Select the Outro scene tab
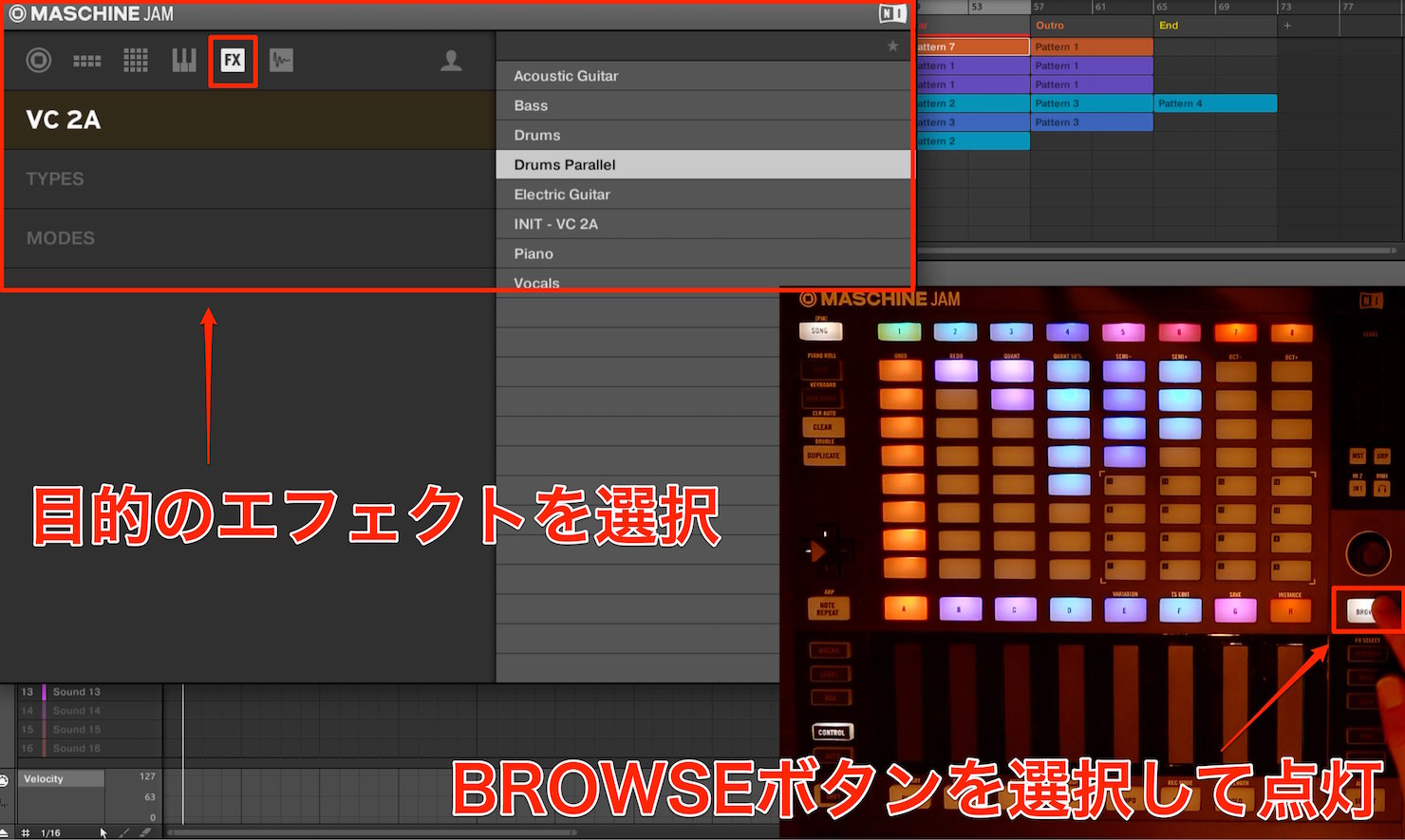1405x840 pixels. tap(1092, 26)
